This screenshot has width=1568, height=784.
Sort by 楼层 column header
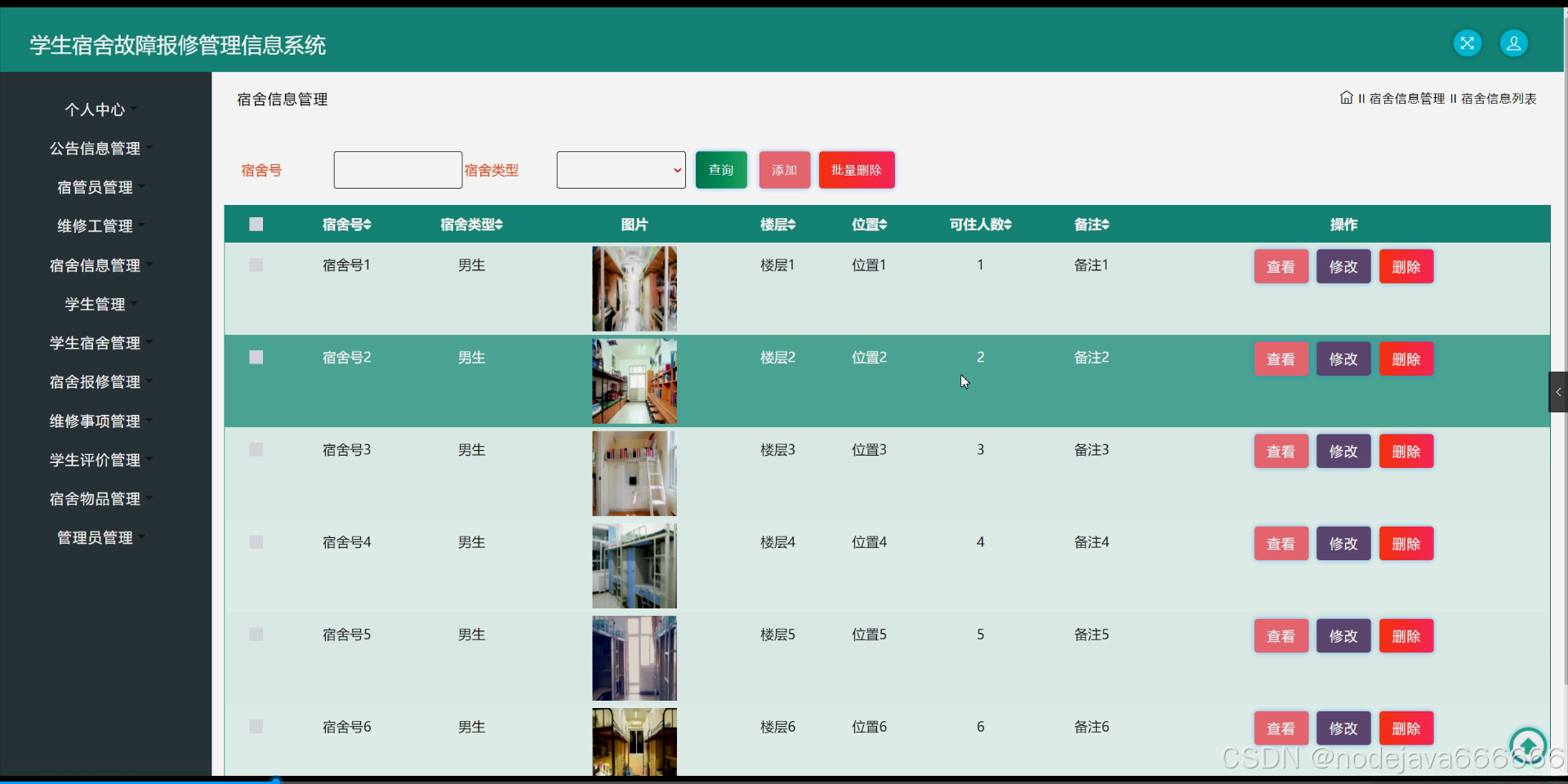click(777, 225)
